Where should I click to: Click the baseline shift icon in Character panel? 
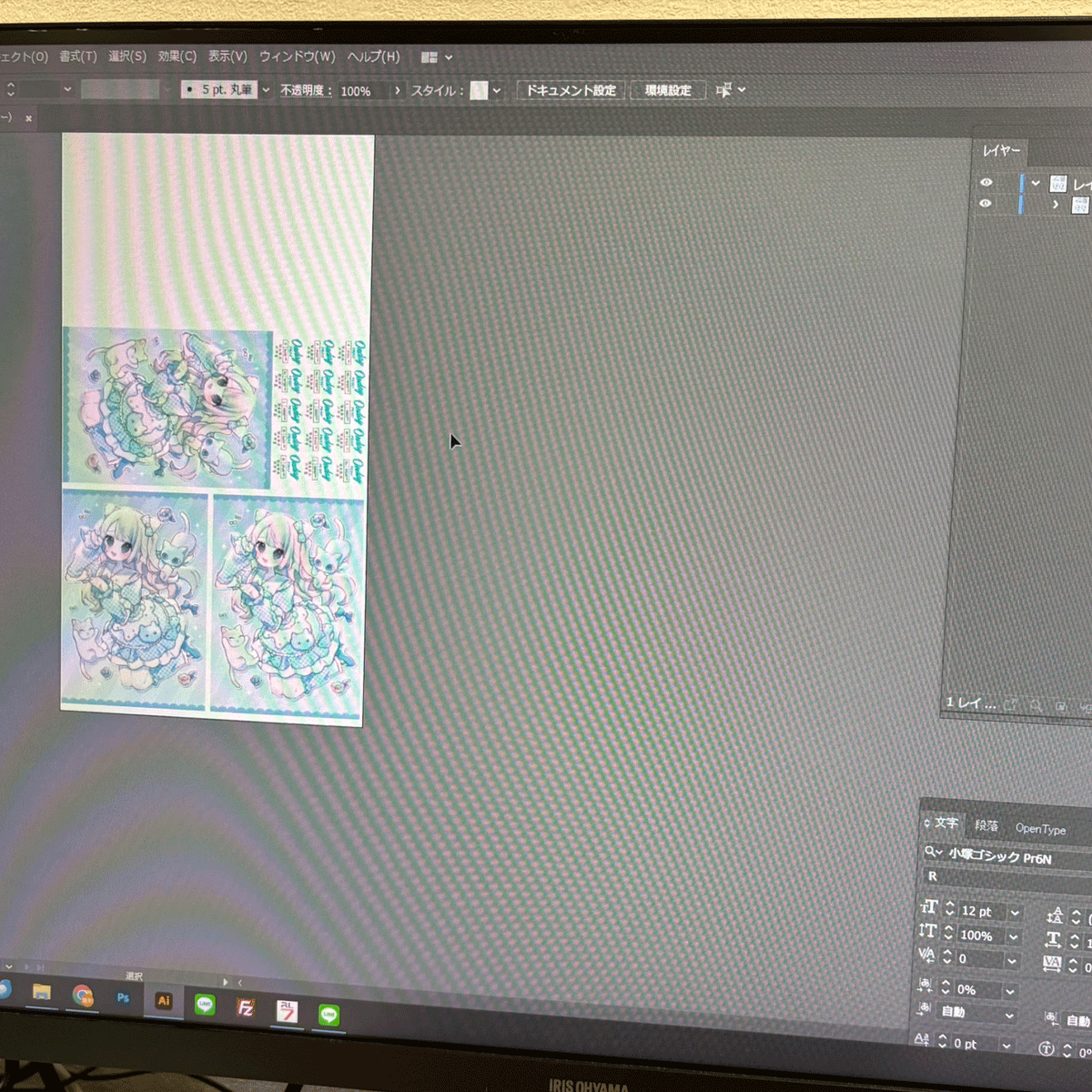[922, 1040]
